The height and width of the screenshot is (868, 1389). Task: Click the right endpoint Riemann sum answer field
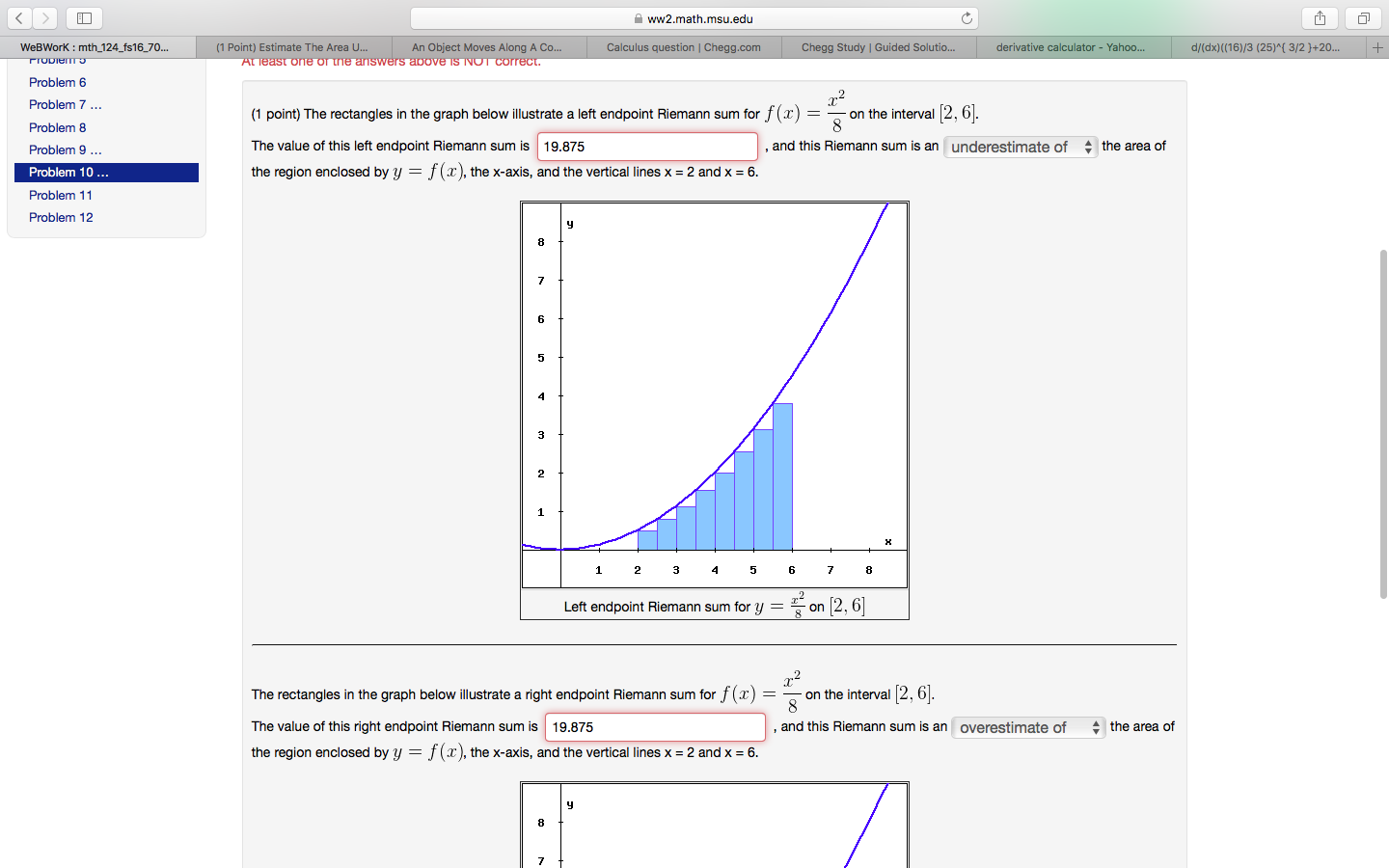click(656, 726)
